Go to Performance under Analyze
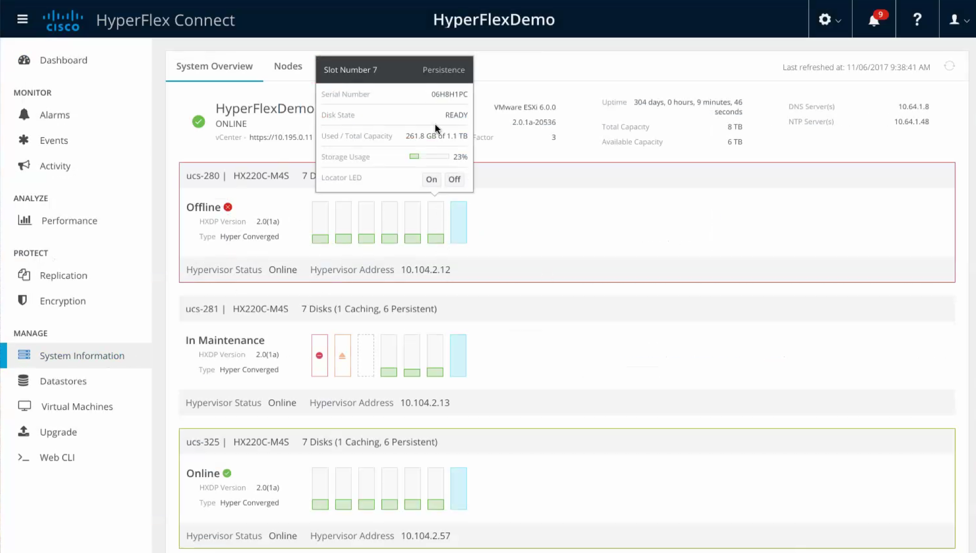Viewport: 976px width, 553px height. (68, 220)
